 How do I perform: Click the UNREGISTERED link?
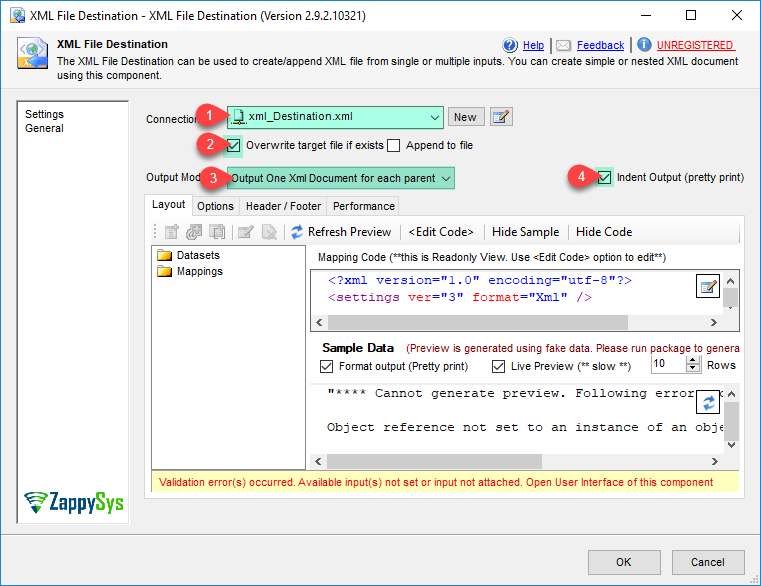(695, 45)
